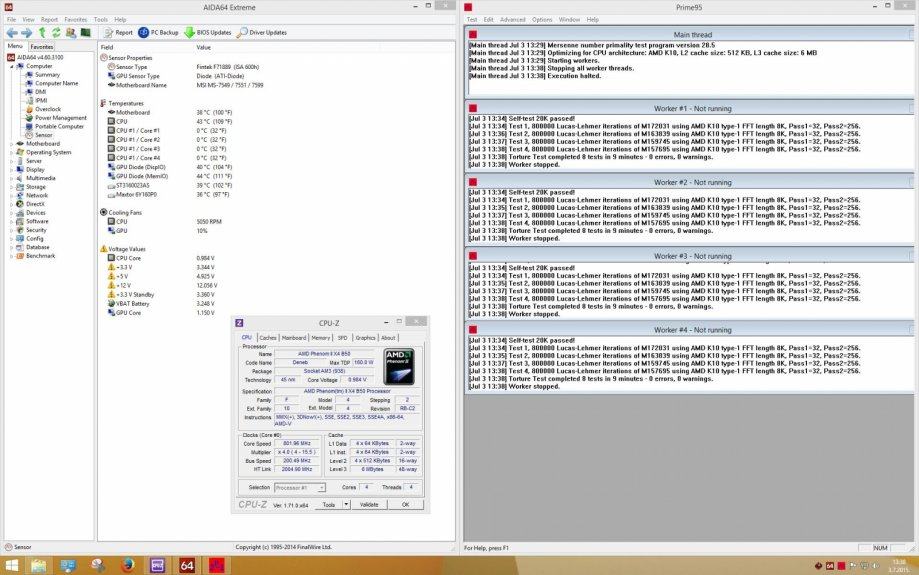This screenshot has height=575, width=919.
Task: Open AIDA64 File menu
Action: click(x=11, y=19)
